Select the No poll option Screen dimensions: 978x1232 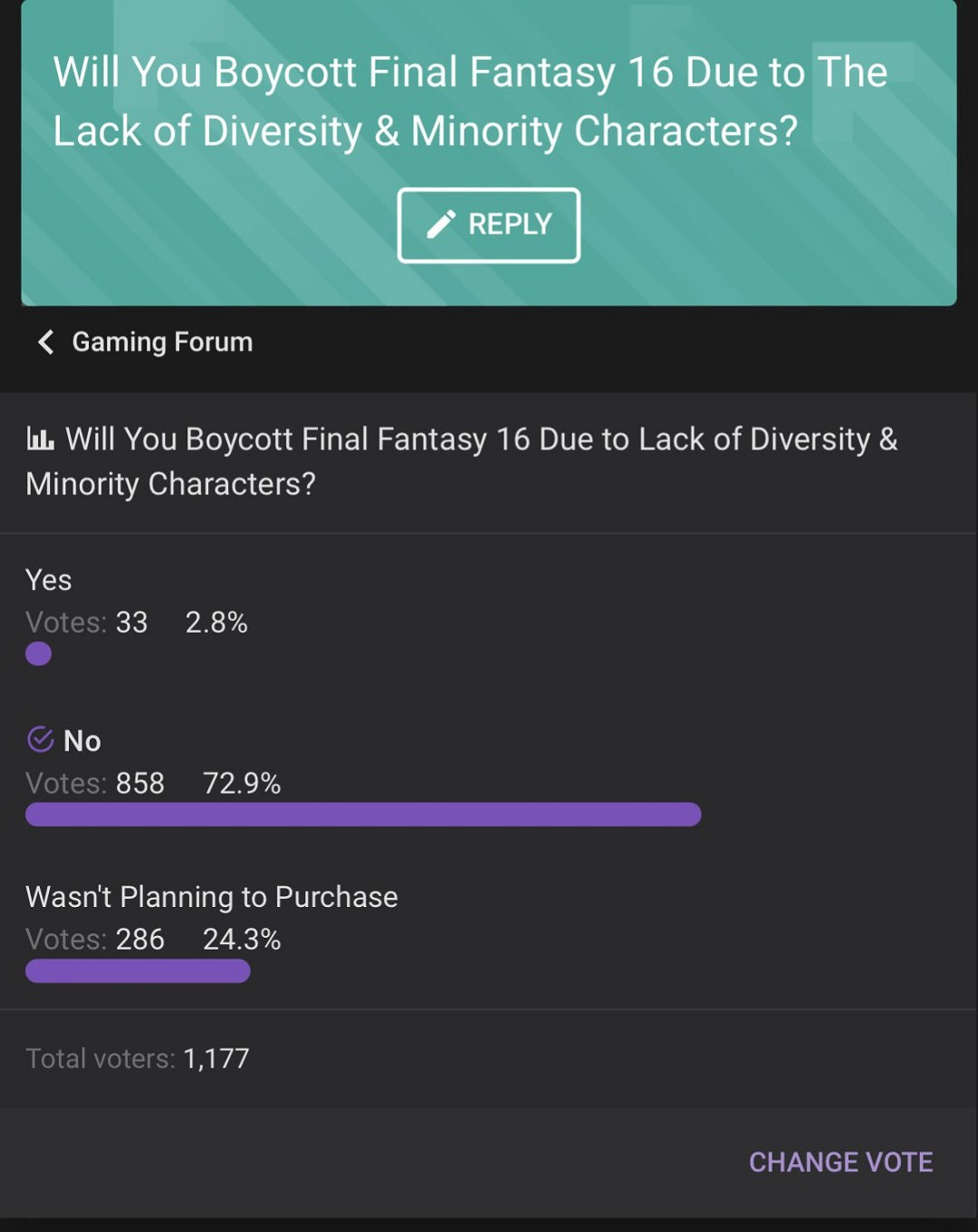click(82, 741)
